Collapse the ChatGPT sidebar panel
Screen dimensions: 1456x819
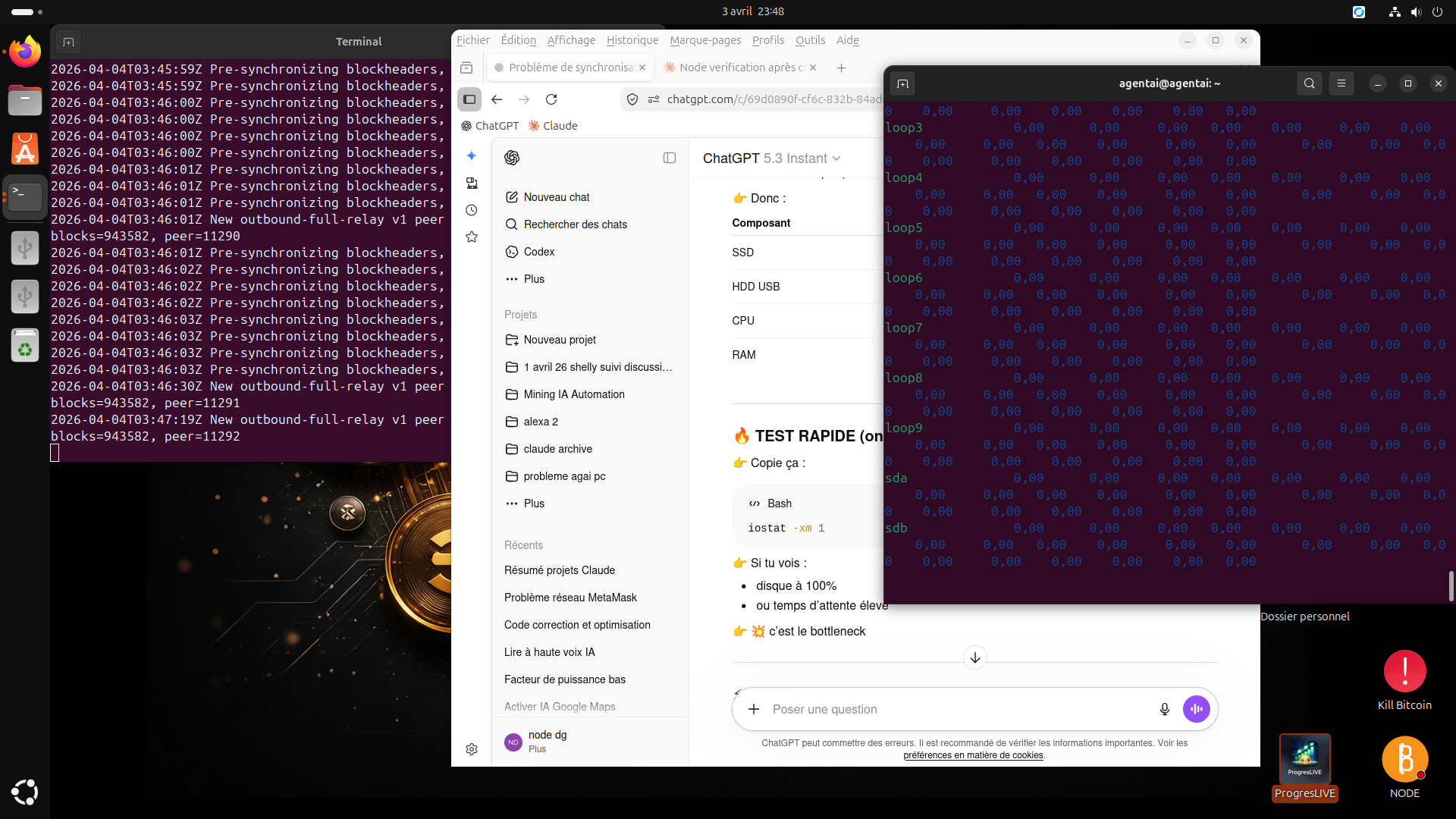pyautogui.click(x=669, y=158)
